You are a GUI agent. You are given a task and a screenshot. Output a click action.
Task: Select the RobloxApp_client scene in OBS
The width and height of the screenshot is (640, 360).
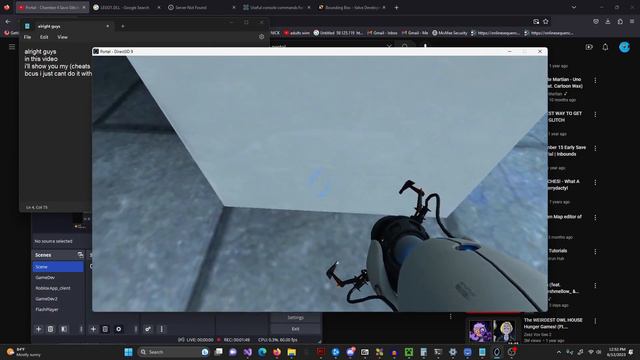coord(58,288)
